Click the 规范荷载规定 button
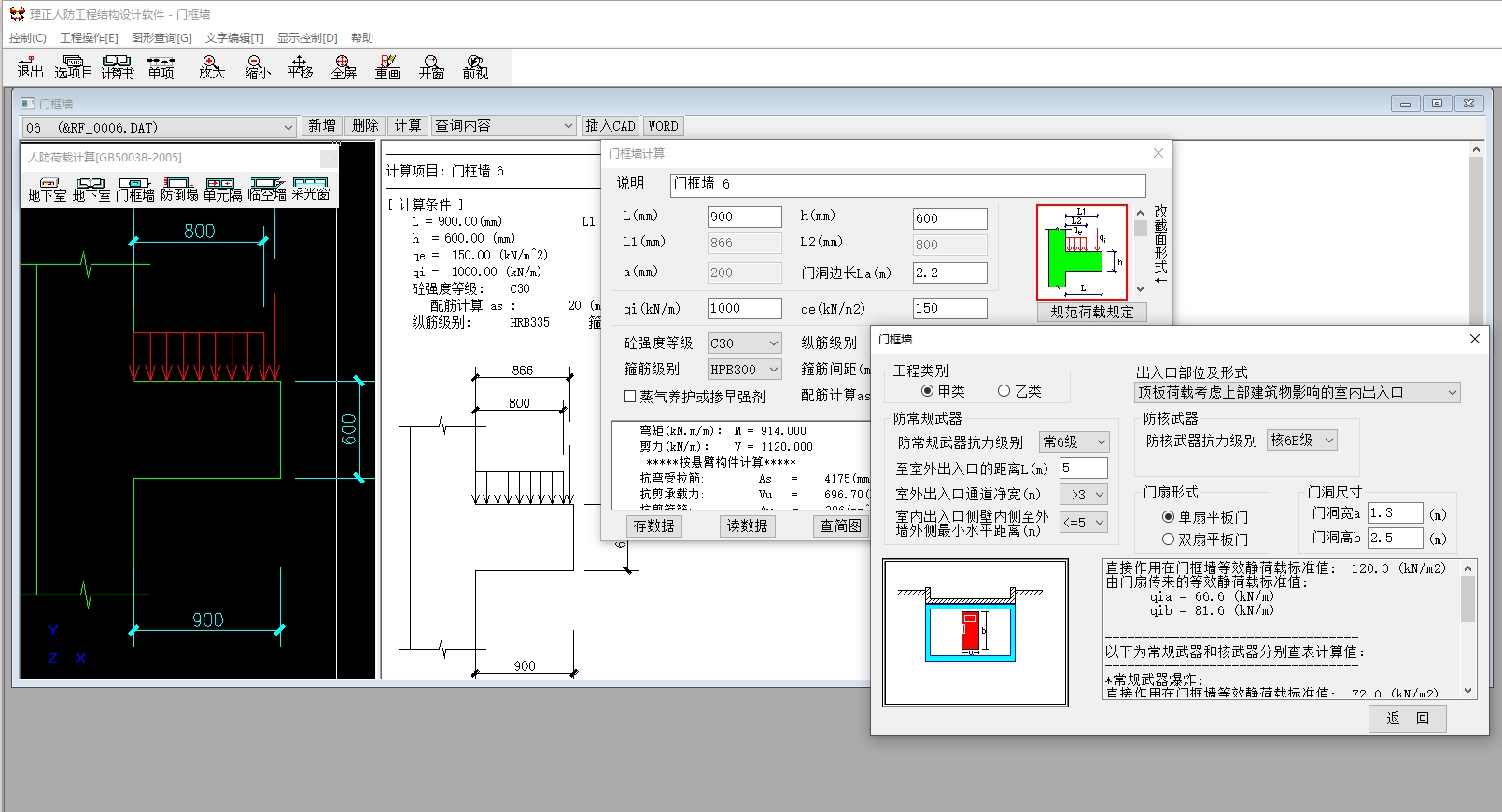Image resolution: width=1502 pixels, height=812 pixels. click(x=1091, y=313)
